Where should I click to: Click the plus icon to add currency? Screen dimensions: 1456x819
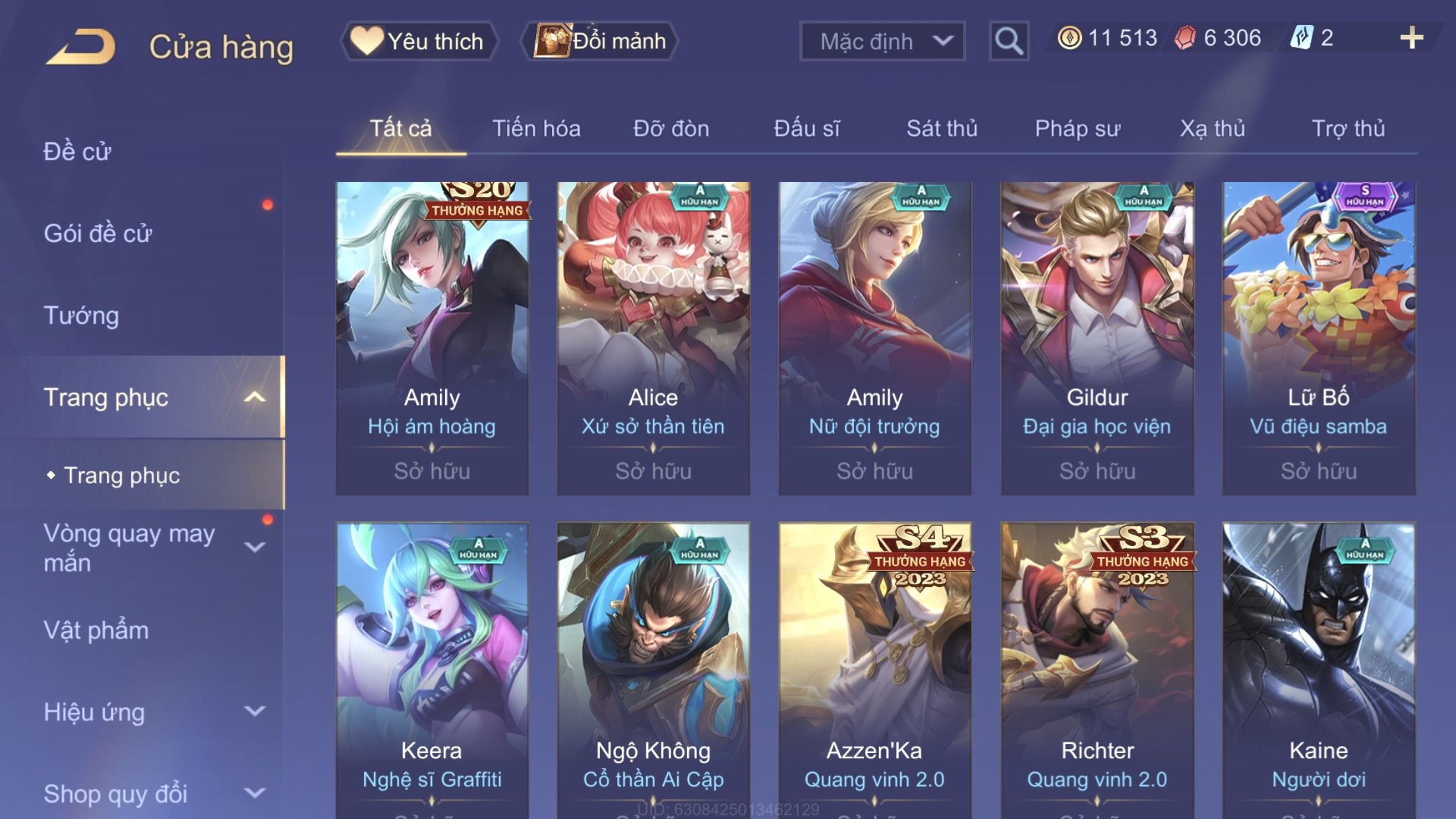tap(1411, 38)
